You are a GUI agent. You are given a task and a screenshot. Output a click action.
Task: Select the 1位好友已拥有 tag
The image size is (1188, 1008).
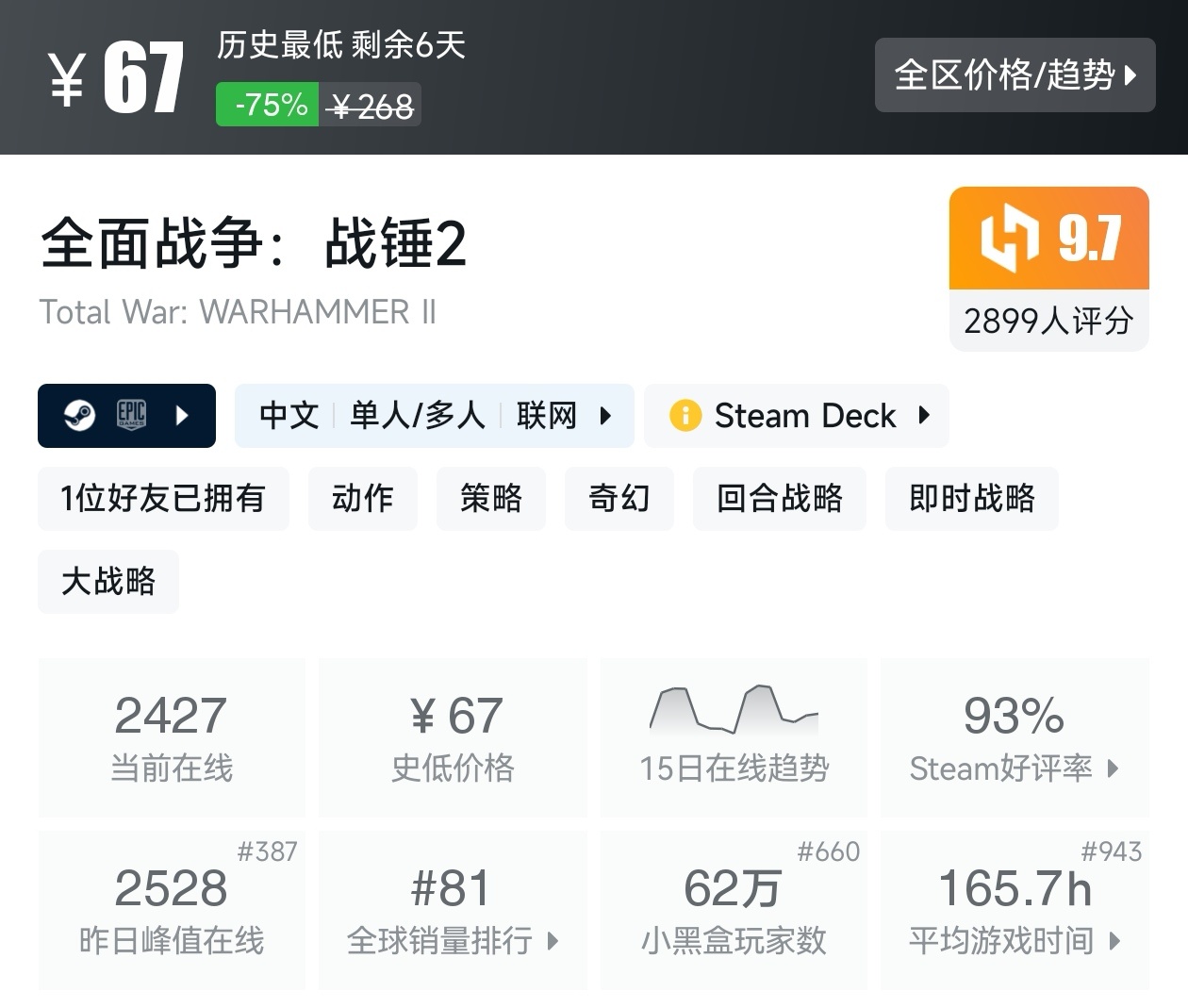coord(163,498)
